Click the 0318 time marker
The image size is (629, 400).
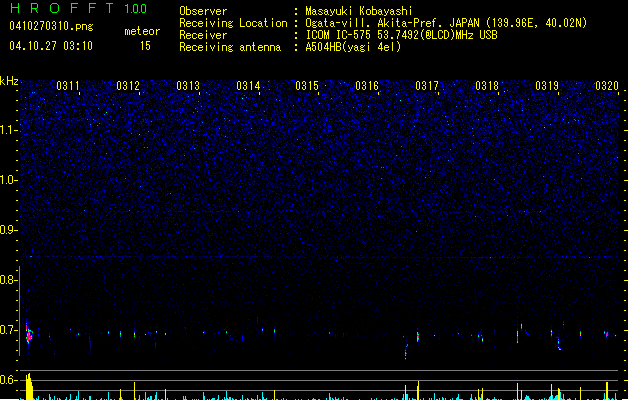(487, 86)
